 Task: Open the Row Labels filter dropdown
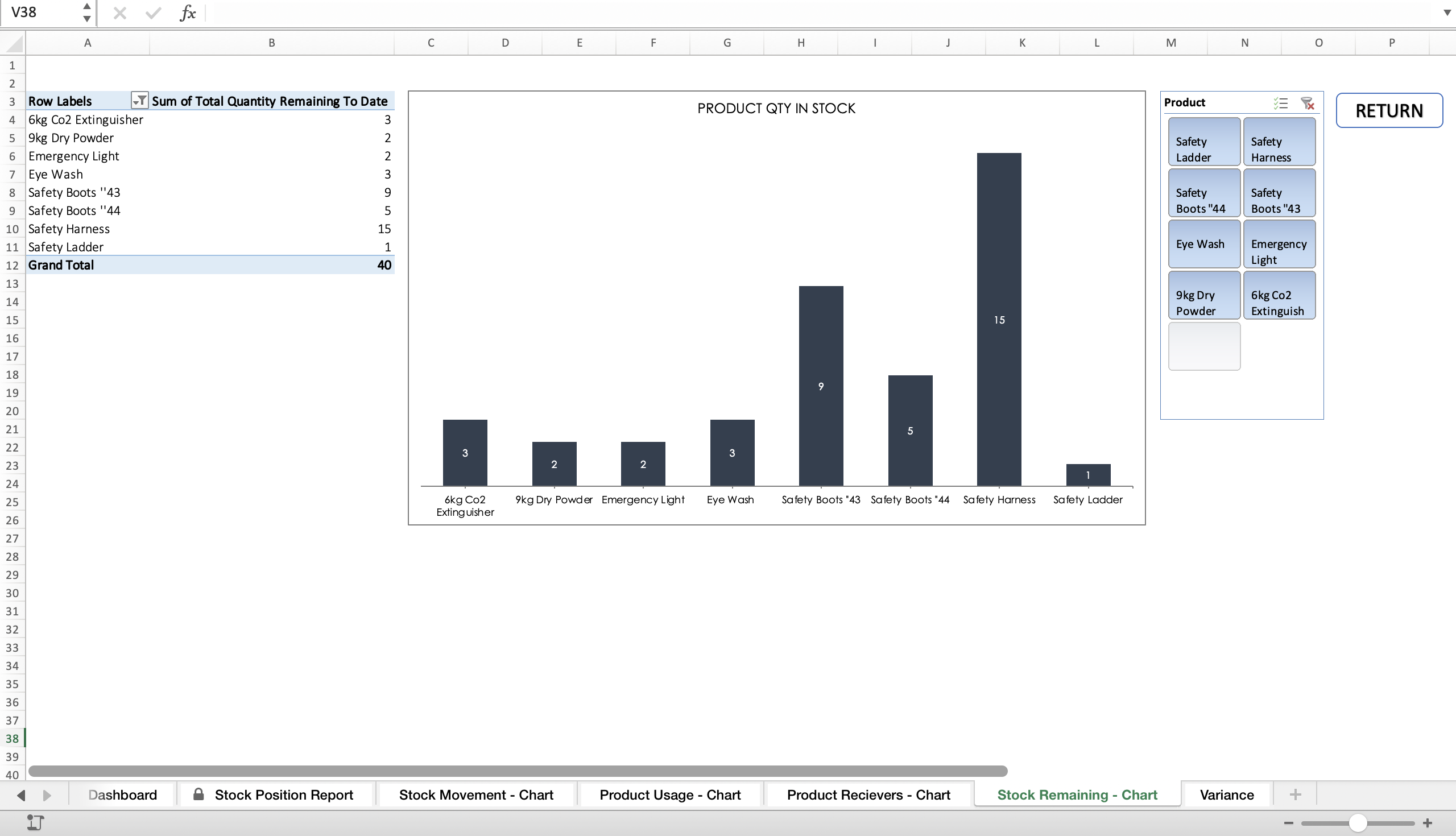click(x=139, y=101)
